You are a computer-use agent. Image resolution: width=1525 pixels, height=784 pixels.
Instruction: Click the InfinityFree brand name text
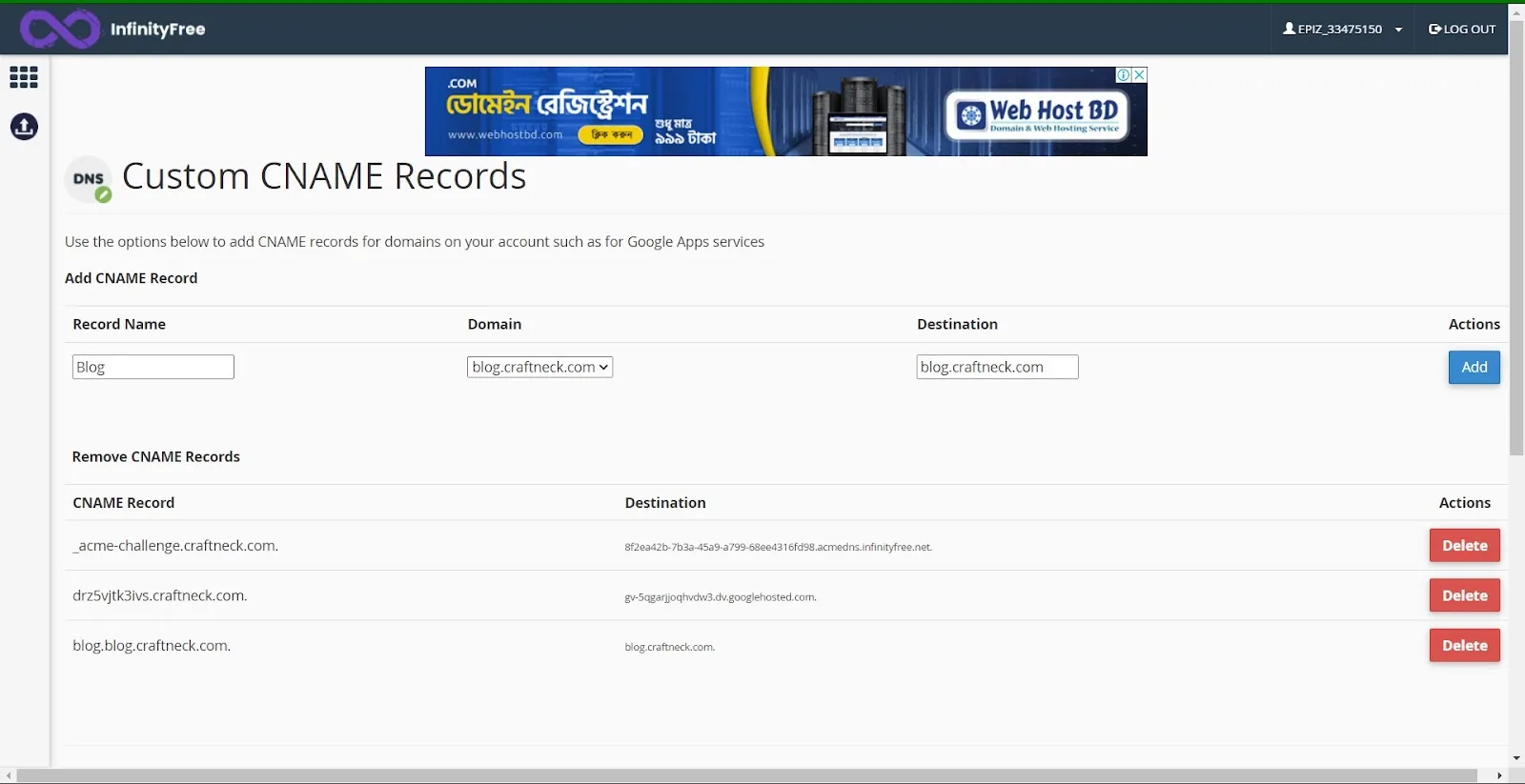pos(157,30)
